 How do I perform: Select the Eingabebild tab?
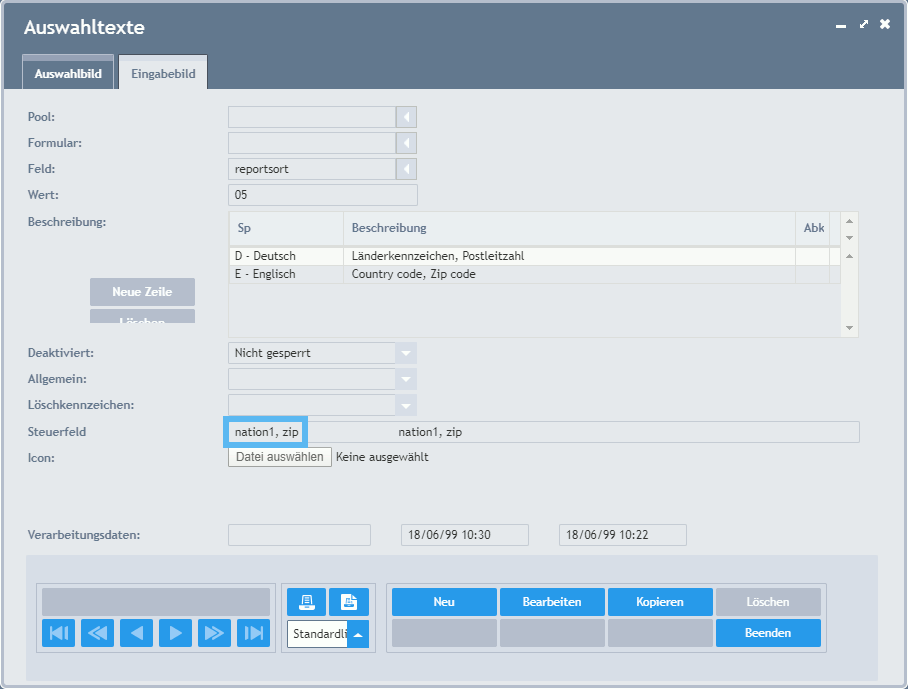pos(163,74)
